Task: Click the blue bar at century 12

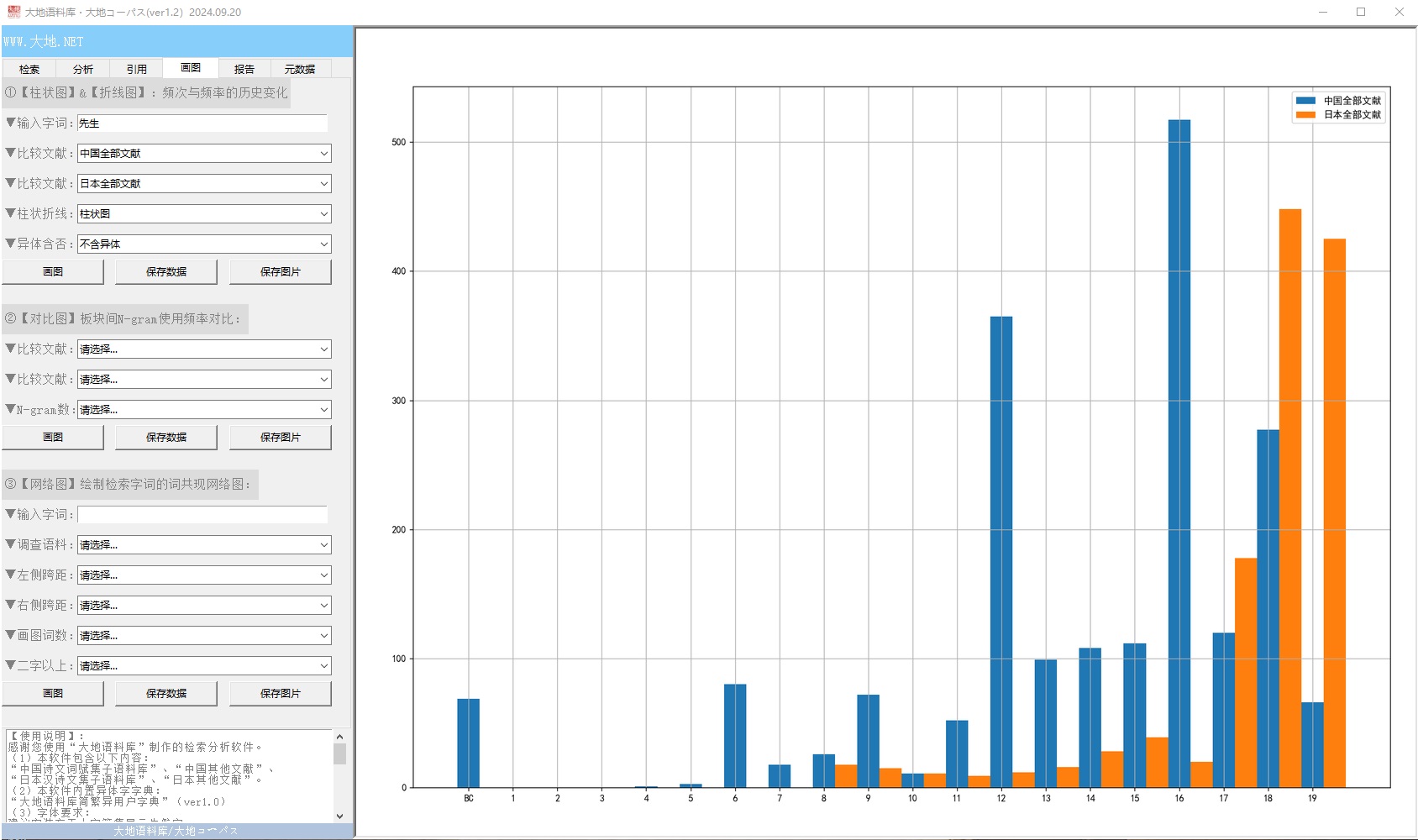Action: [1001, 552]
